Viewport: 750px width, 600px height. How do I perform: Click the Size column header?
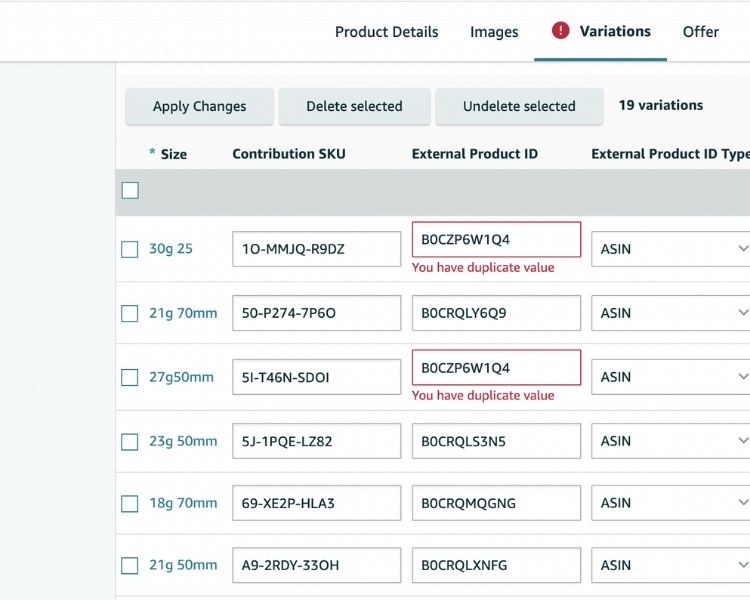click(173, 154)
